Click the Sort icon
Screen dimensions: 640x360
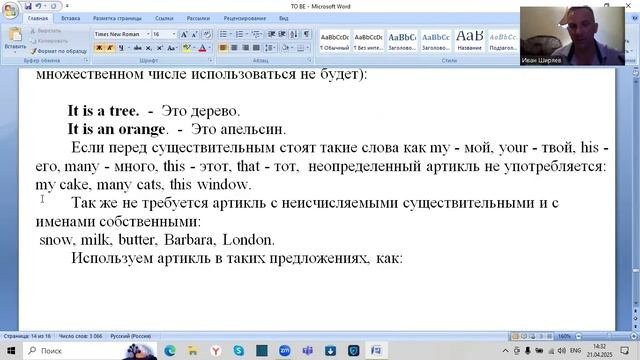(x=294, y=34)
